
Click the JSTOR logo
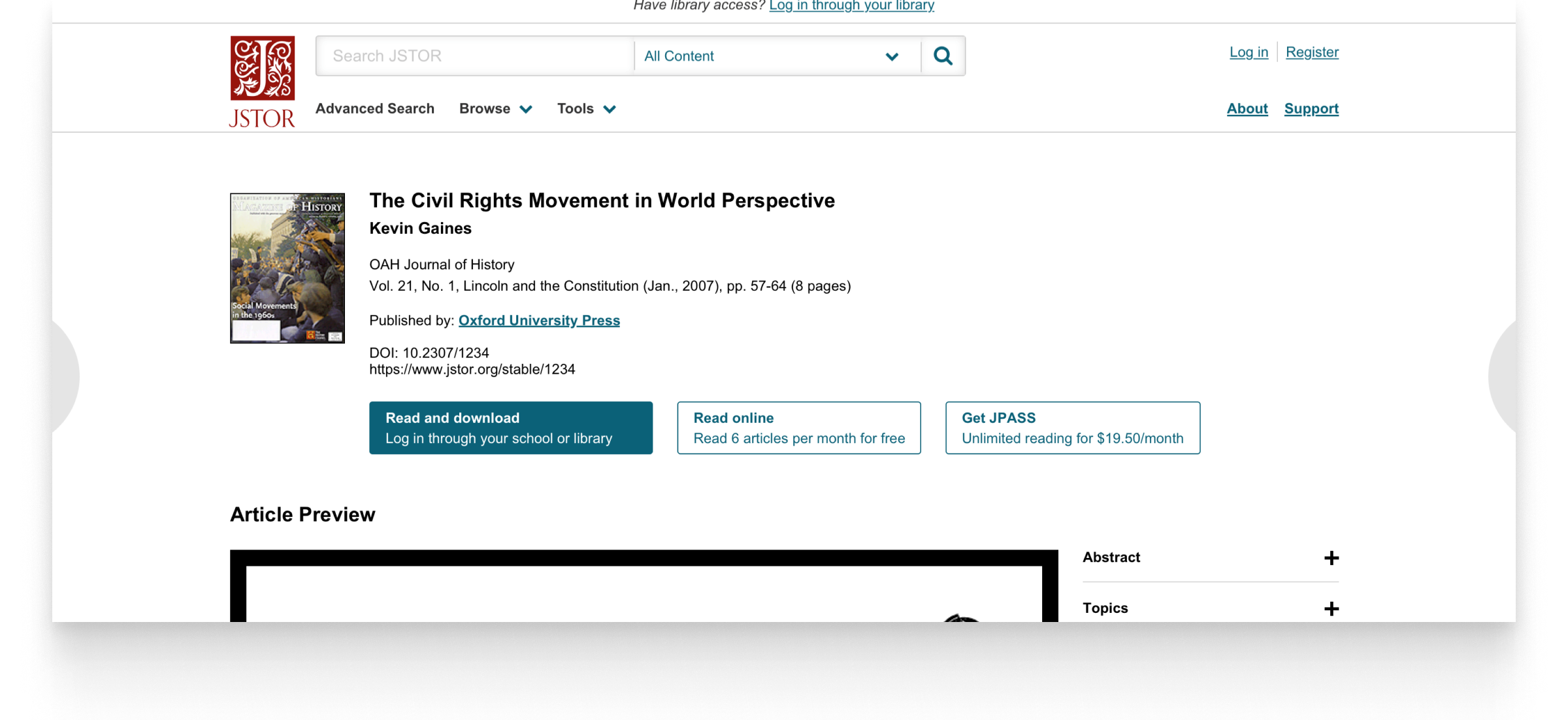click(262, 82)
